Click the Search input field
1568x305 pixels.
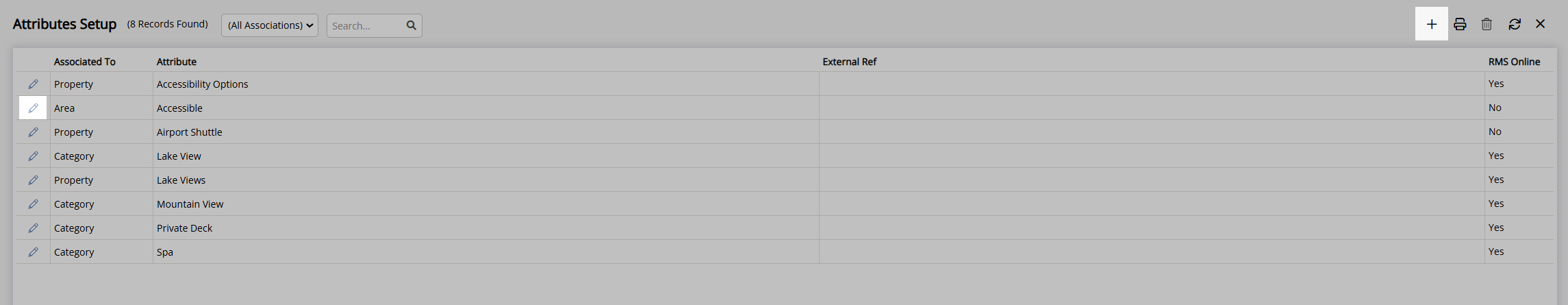(365, 25)
